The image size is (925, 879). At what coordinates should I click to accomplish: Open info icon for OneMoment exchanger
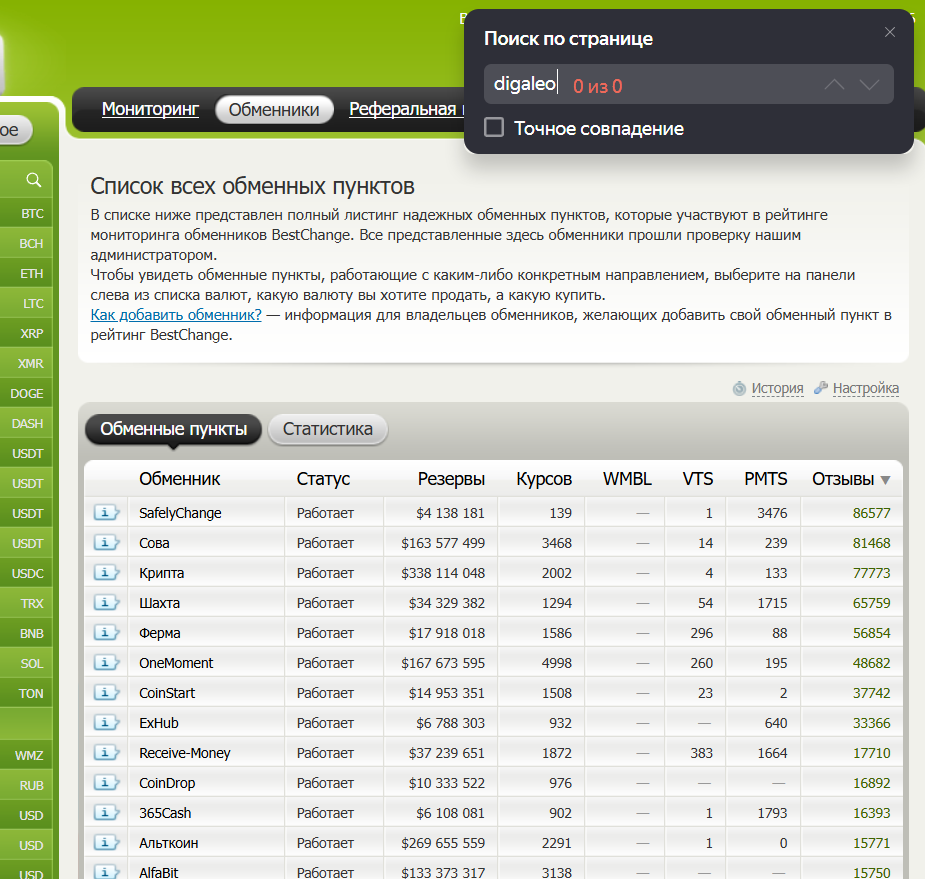coord(106,663)
